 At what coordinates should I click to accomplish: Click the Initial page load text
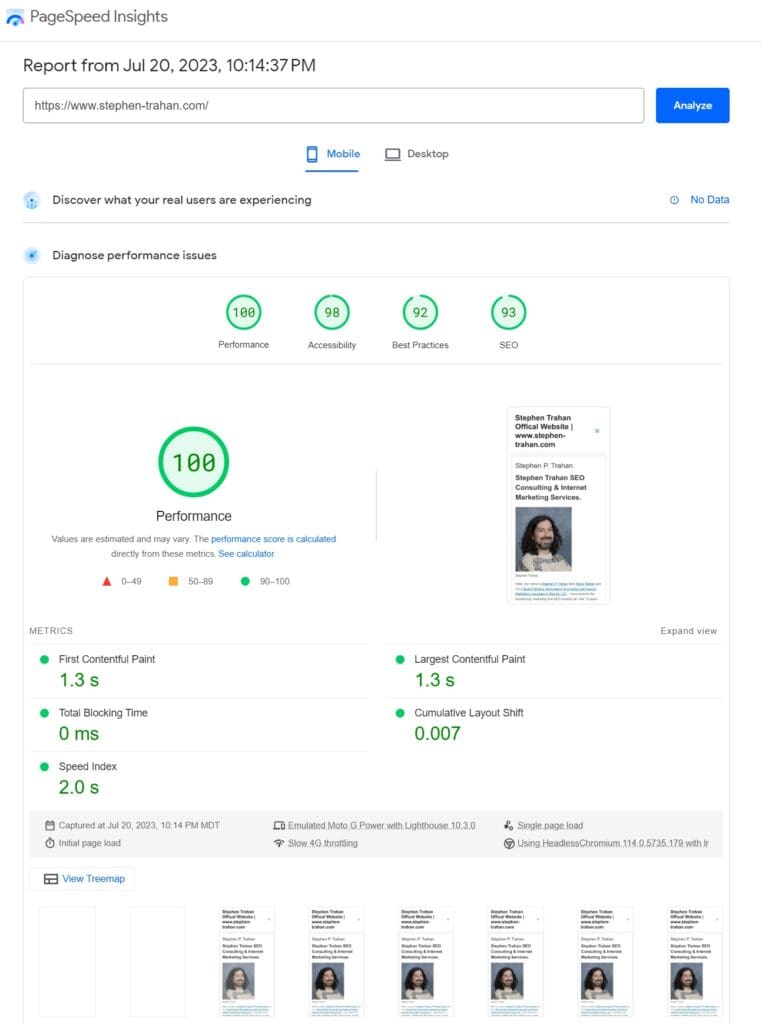[x=89, y=843]
